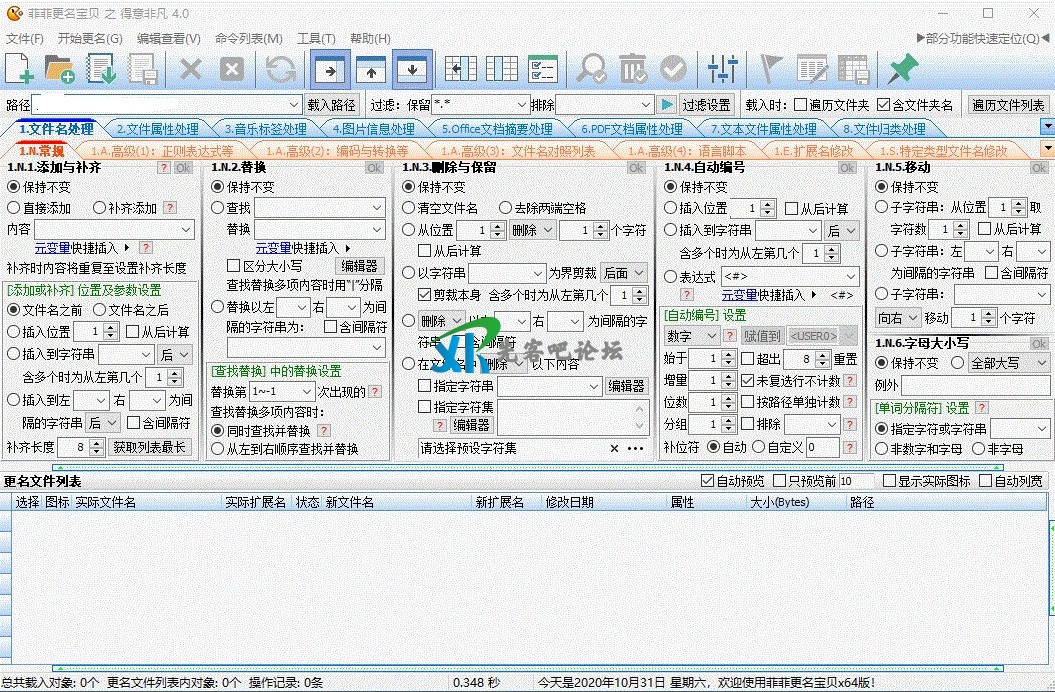Enable the 遍历文件夹 checkbox
The height and width of the screenshot is (692, 1055).
(x=800, y=105)
